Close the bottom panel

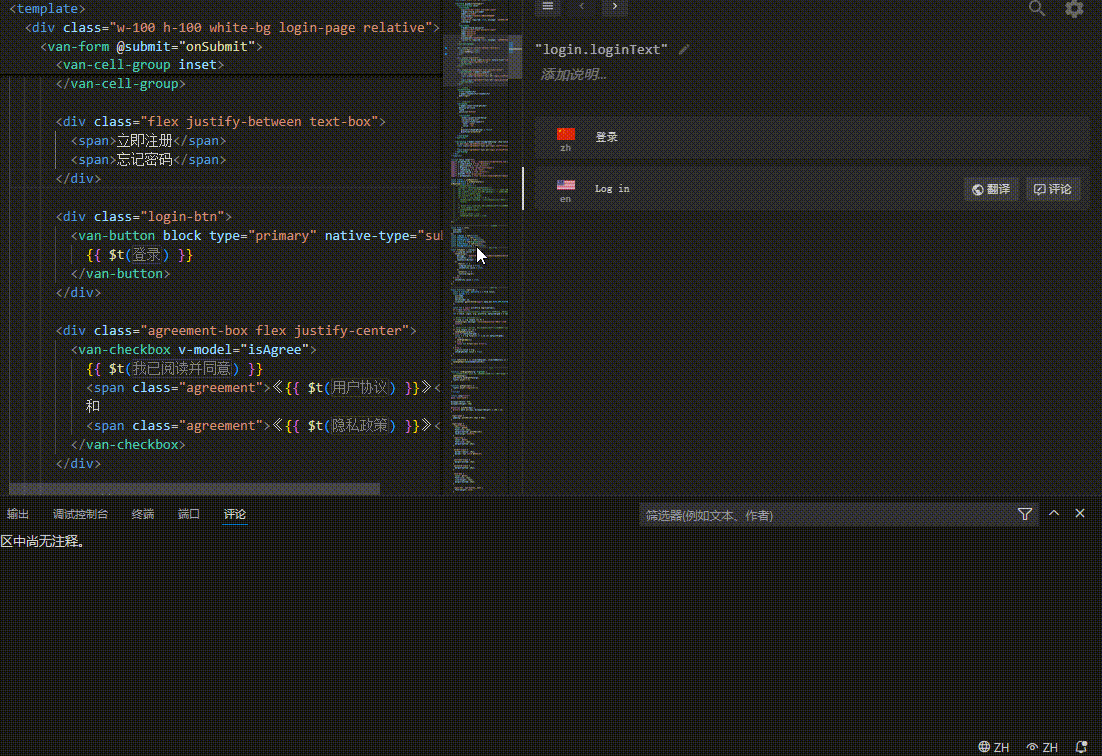point(1080,514)
